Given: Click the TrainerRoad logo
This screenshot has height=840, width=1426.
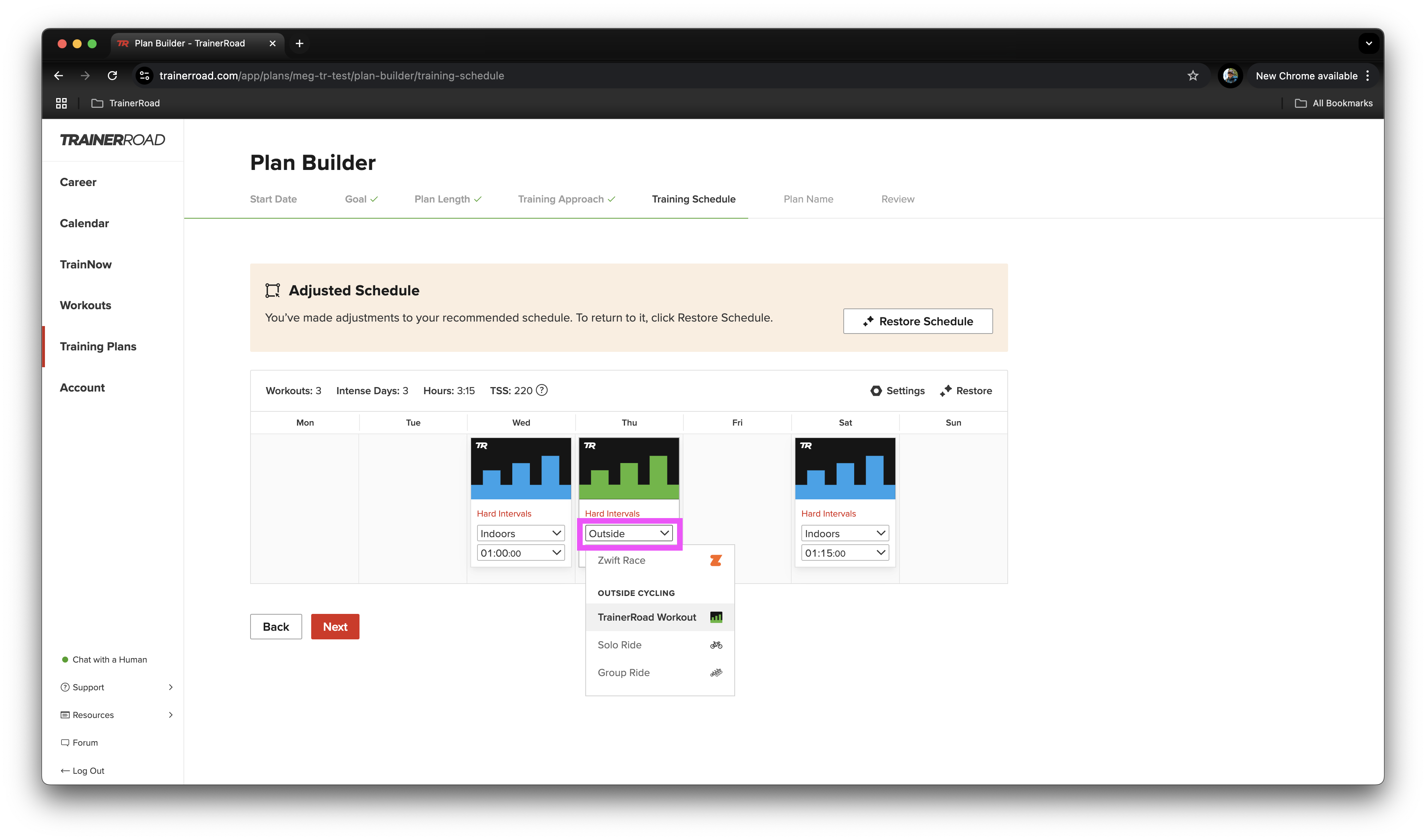Looking at the screenshot, I should click(x=113, y=140).
